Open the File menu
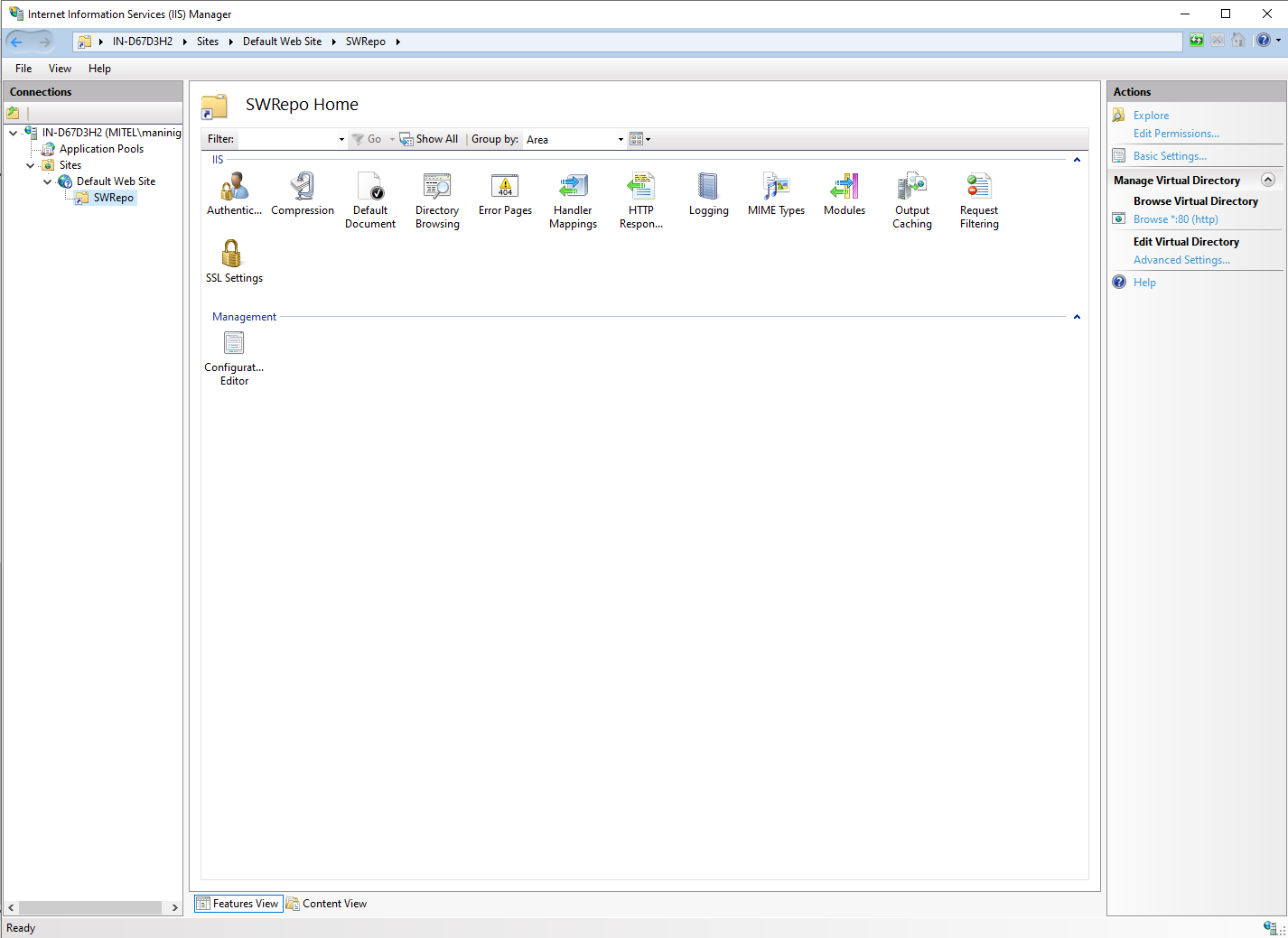This screenshot has width=1288, height=938. [23, 69]
